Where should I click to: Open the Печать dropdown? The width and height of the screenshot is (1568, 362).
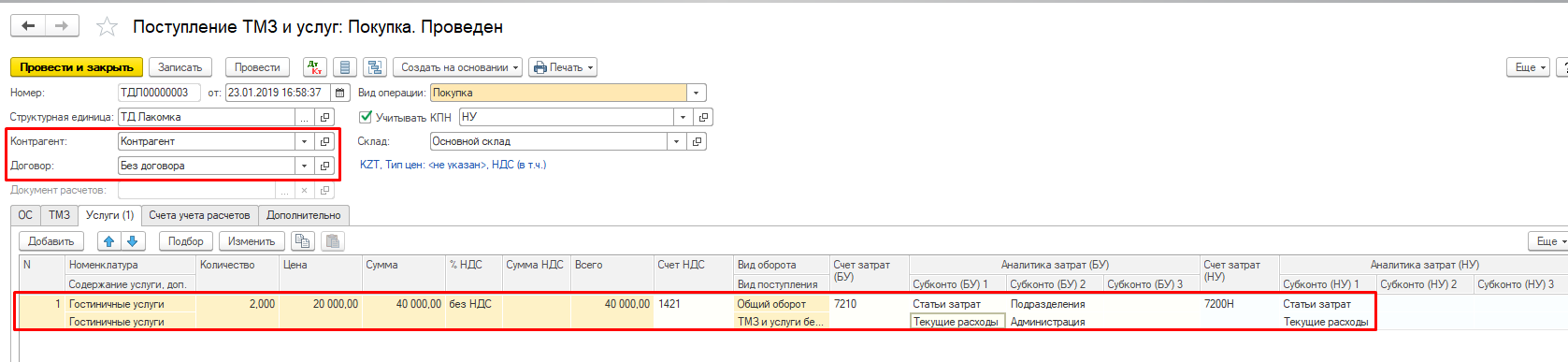563,67
